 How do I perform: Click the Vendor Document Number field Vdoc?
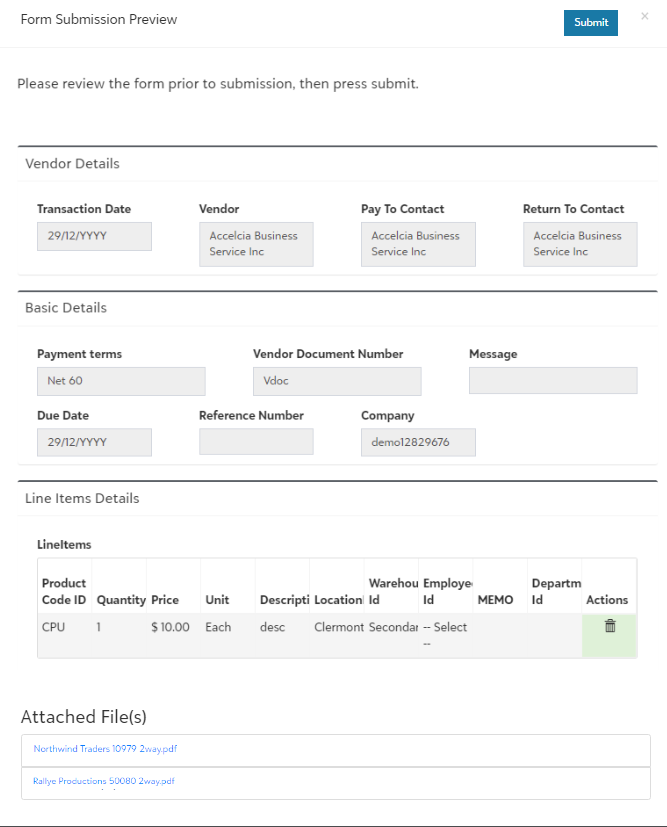click(337, 381)
